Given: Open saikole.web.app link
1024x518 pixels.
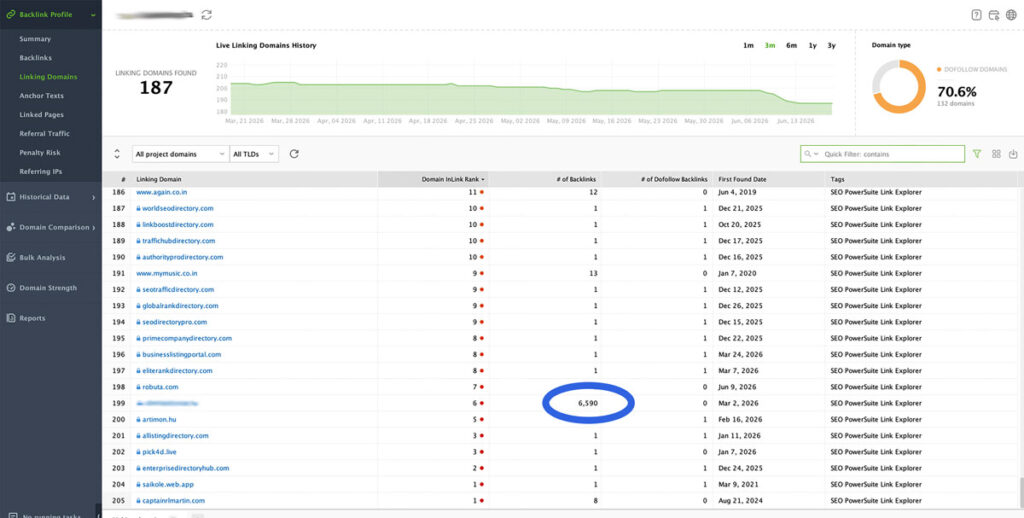Looking at the screenshot, I should point(168,485).
